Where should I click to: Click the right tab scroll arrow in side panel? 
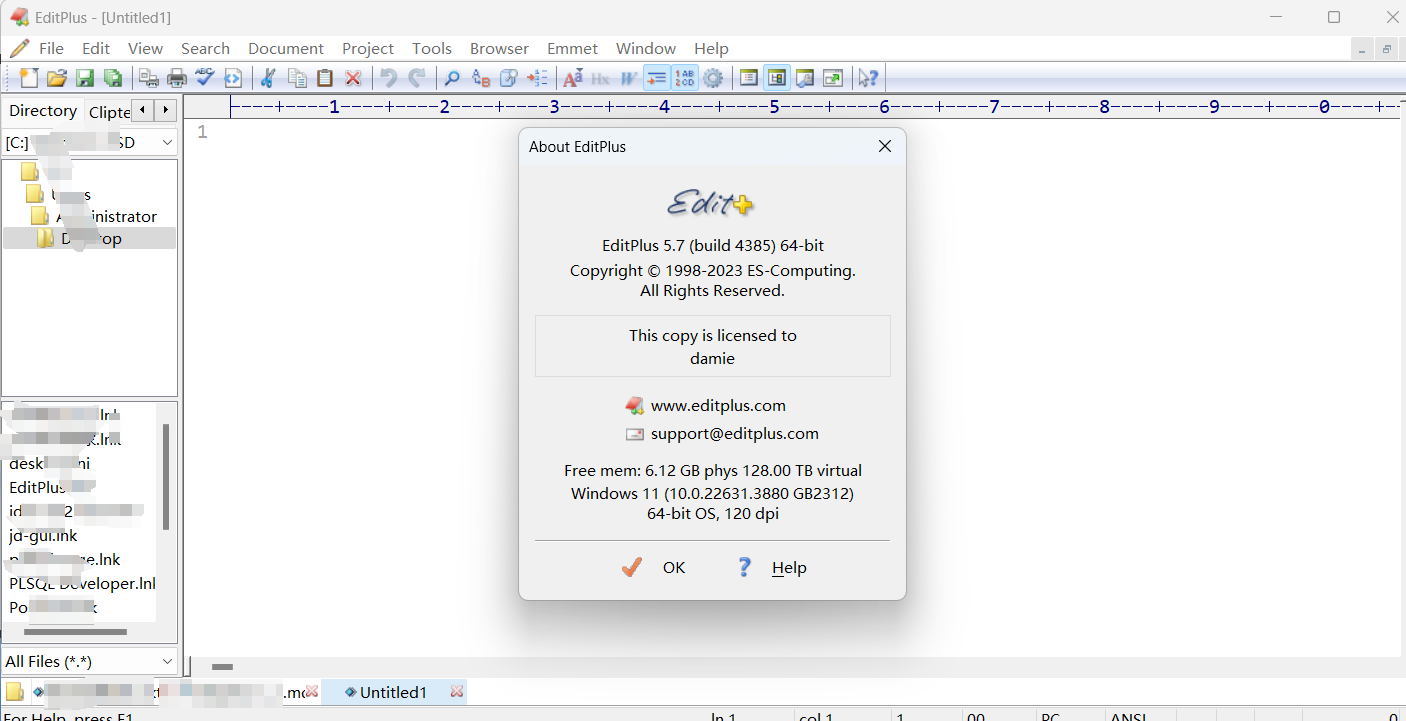click(166, 110)
